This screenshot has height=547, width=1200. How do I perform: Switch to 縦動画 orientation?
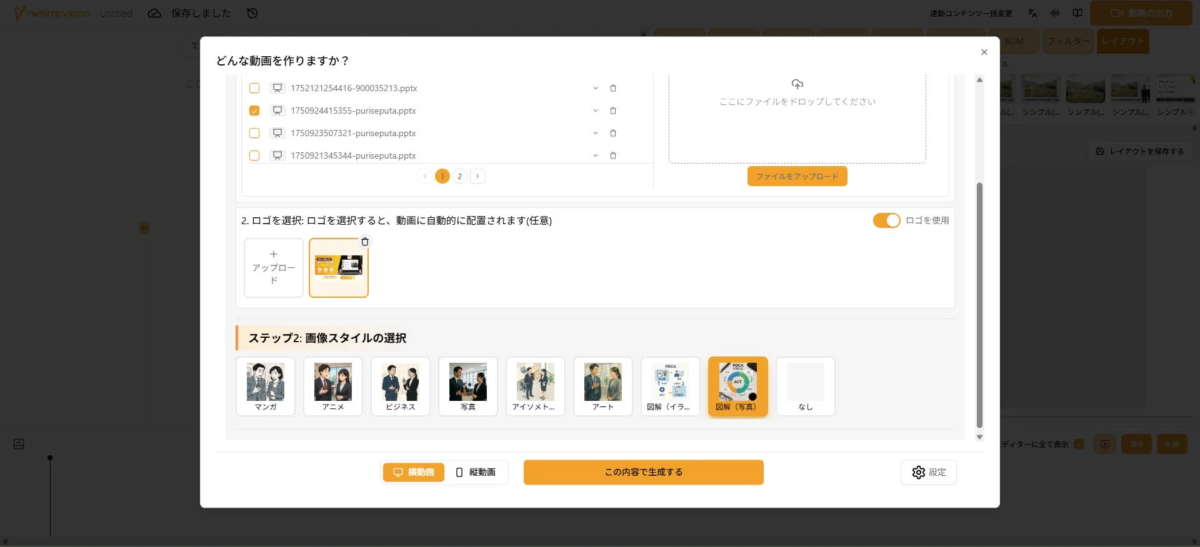476,472
